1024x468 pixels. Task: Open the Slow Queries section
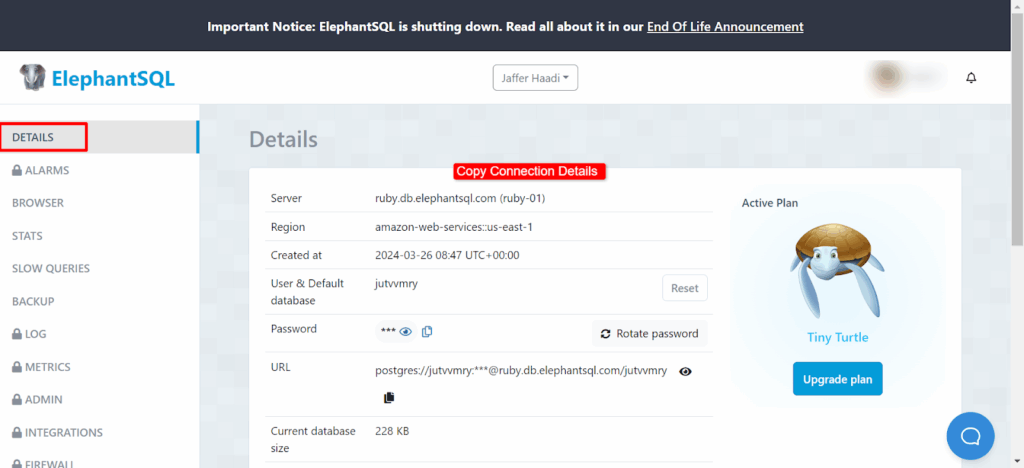tap(51, 268)
